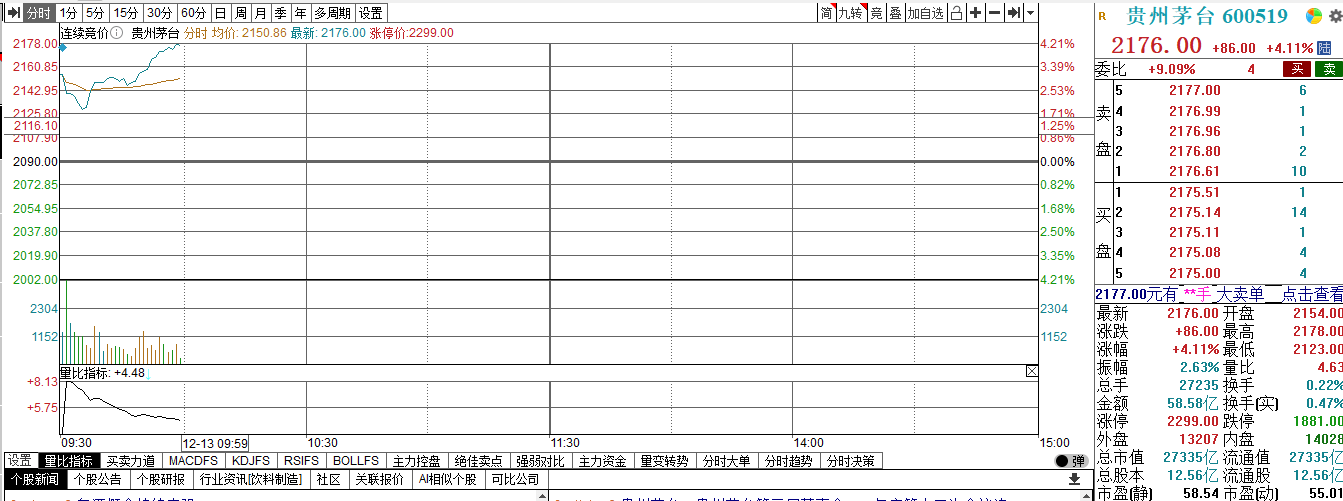Click the pie chart icon near stock code

click(1314, 16)
